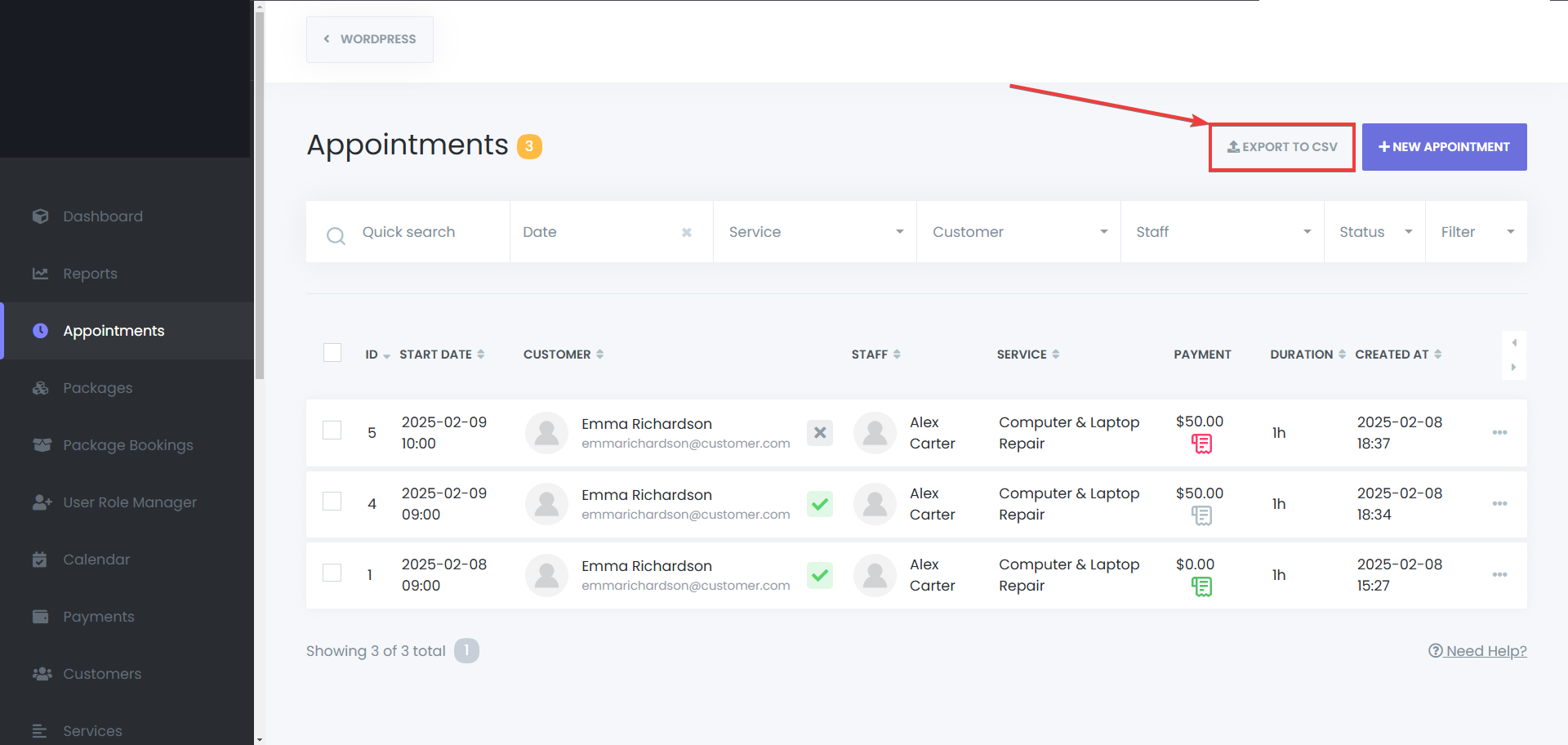
Task: Click the Need Help link
Action: pyautogui.click(x=1477, y=651)
